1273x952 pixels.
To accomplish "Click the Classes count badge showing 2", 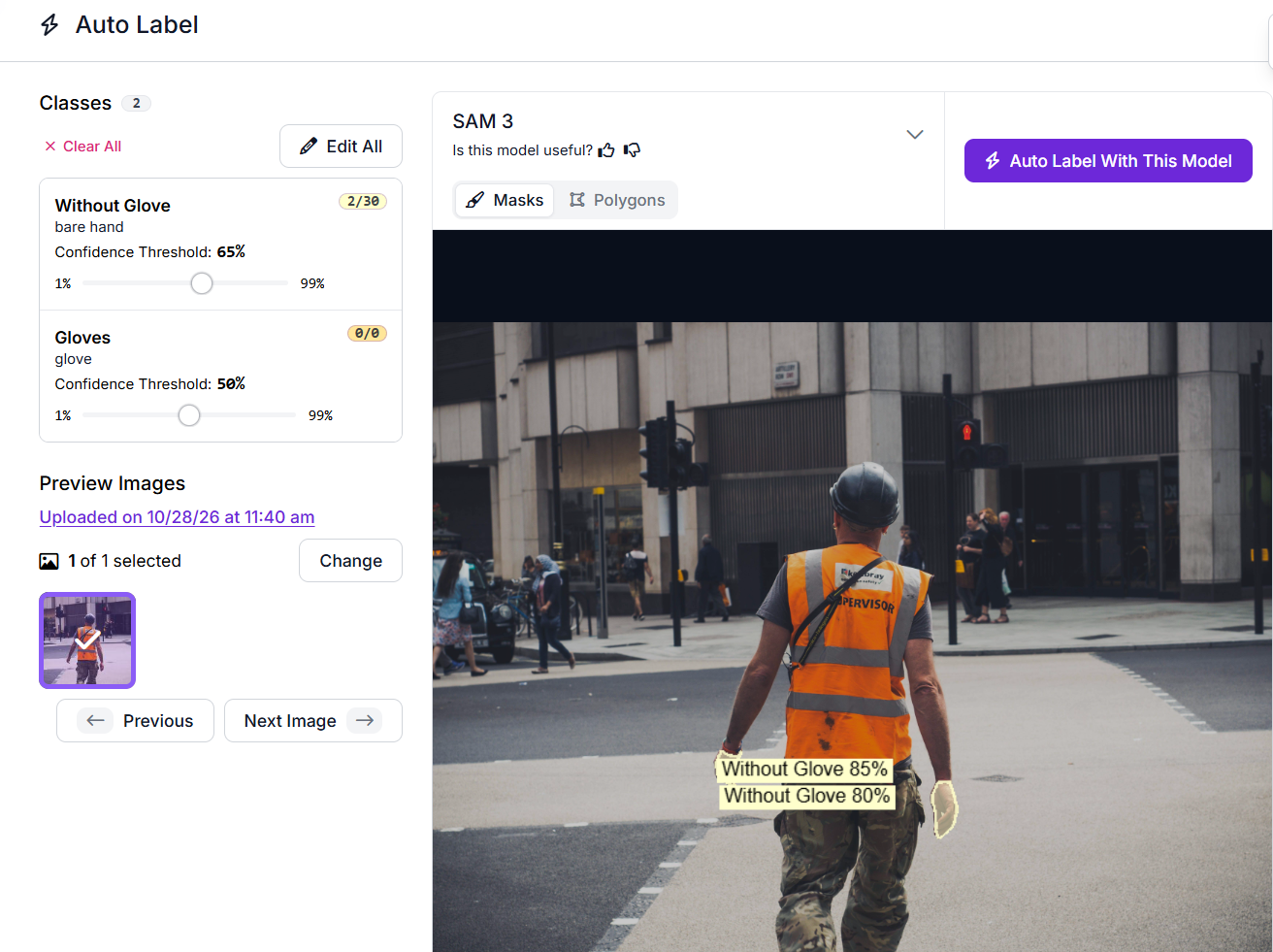I will [x=136, y=103].
